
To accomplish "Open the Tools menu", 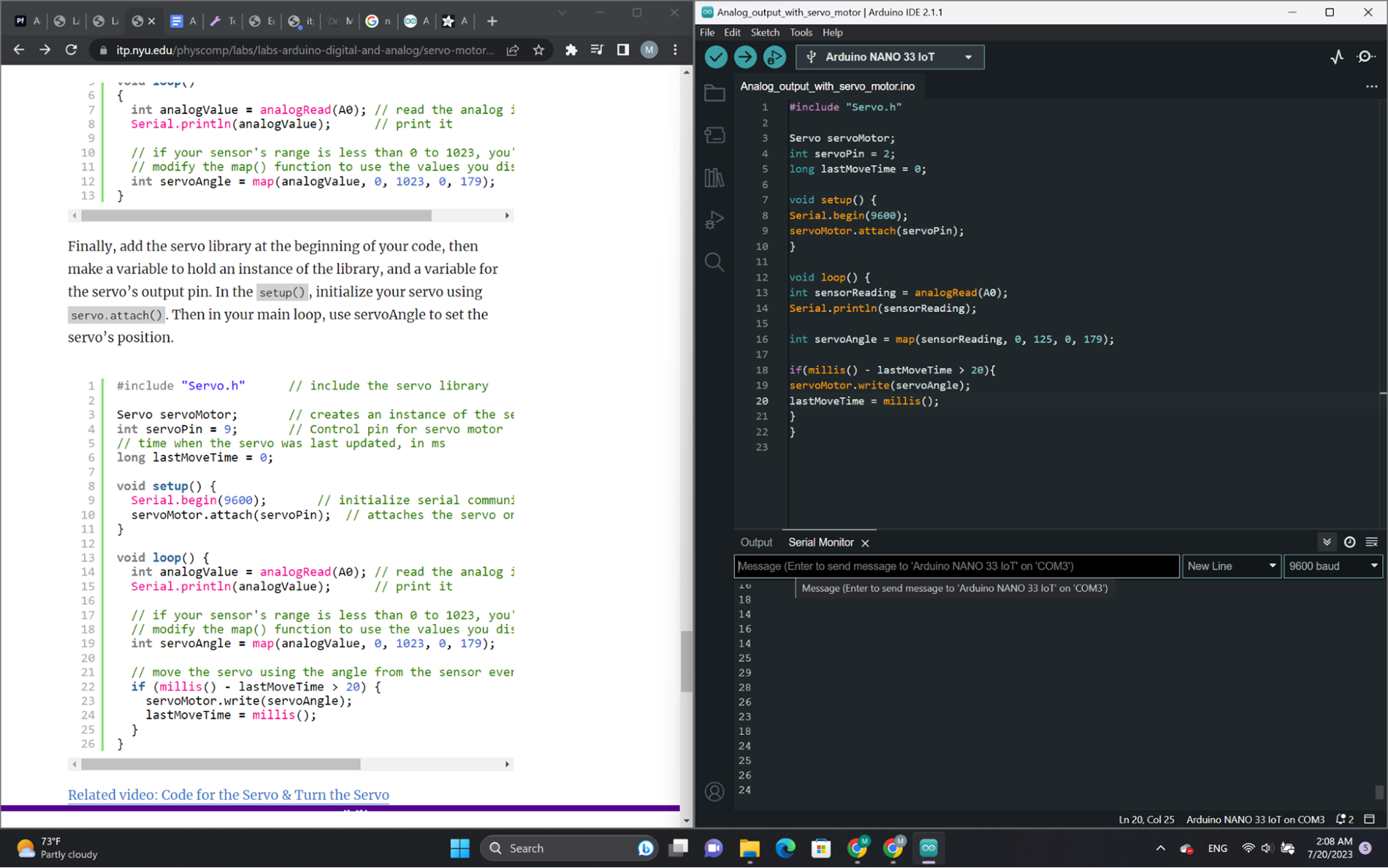I will pyautogui.click(x=801, y=33).
